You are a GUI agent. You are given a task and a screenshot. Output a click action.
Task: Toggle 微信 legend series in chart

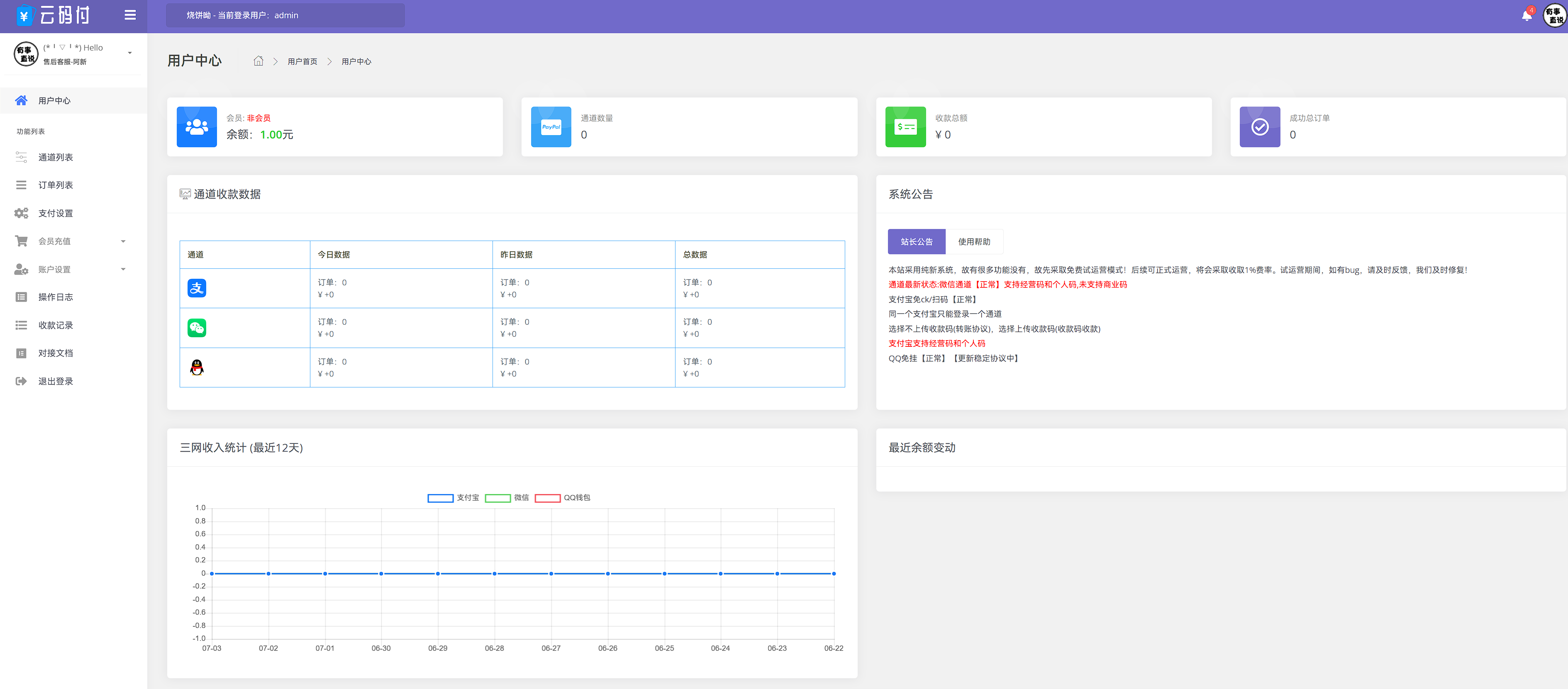[x=507, y=497]
